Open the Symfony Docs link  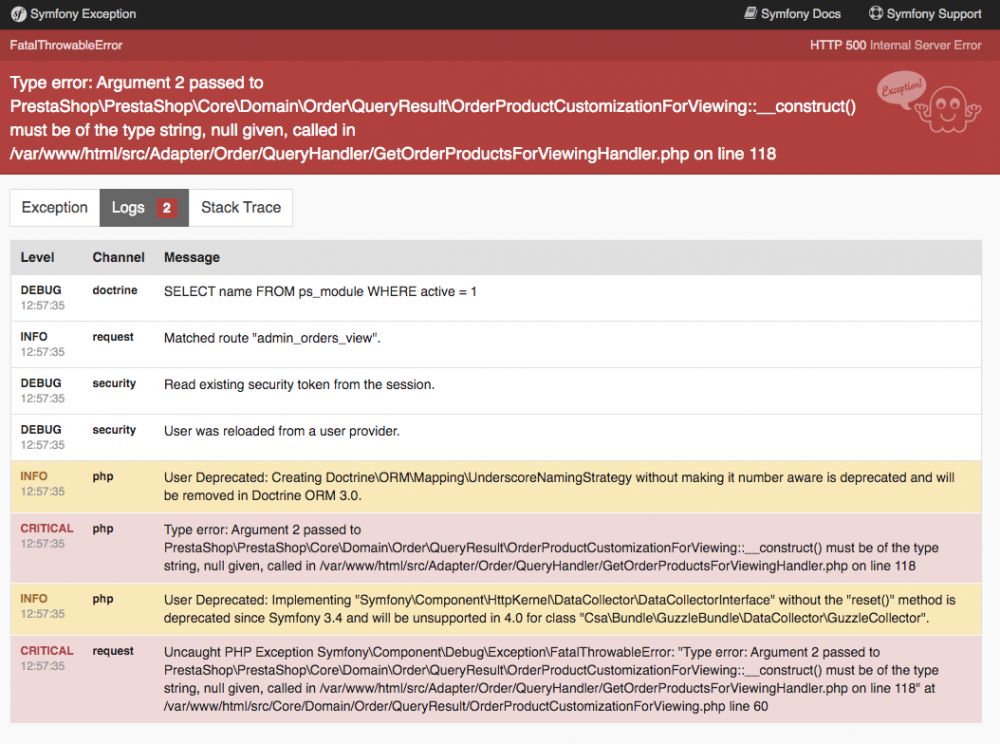[792, 14]
